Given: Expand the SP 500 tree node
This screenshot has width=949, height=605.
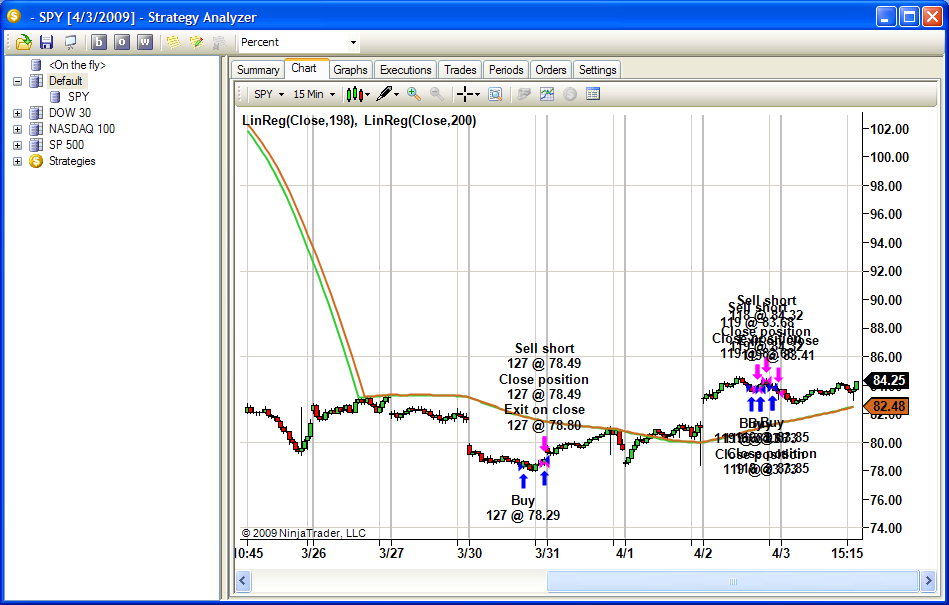Looking at the screenshot, I should click(17, 145).
